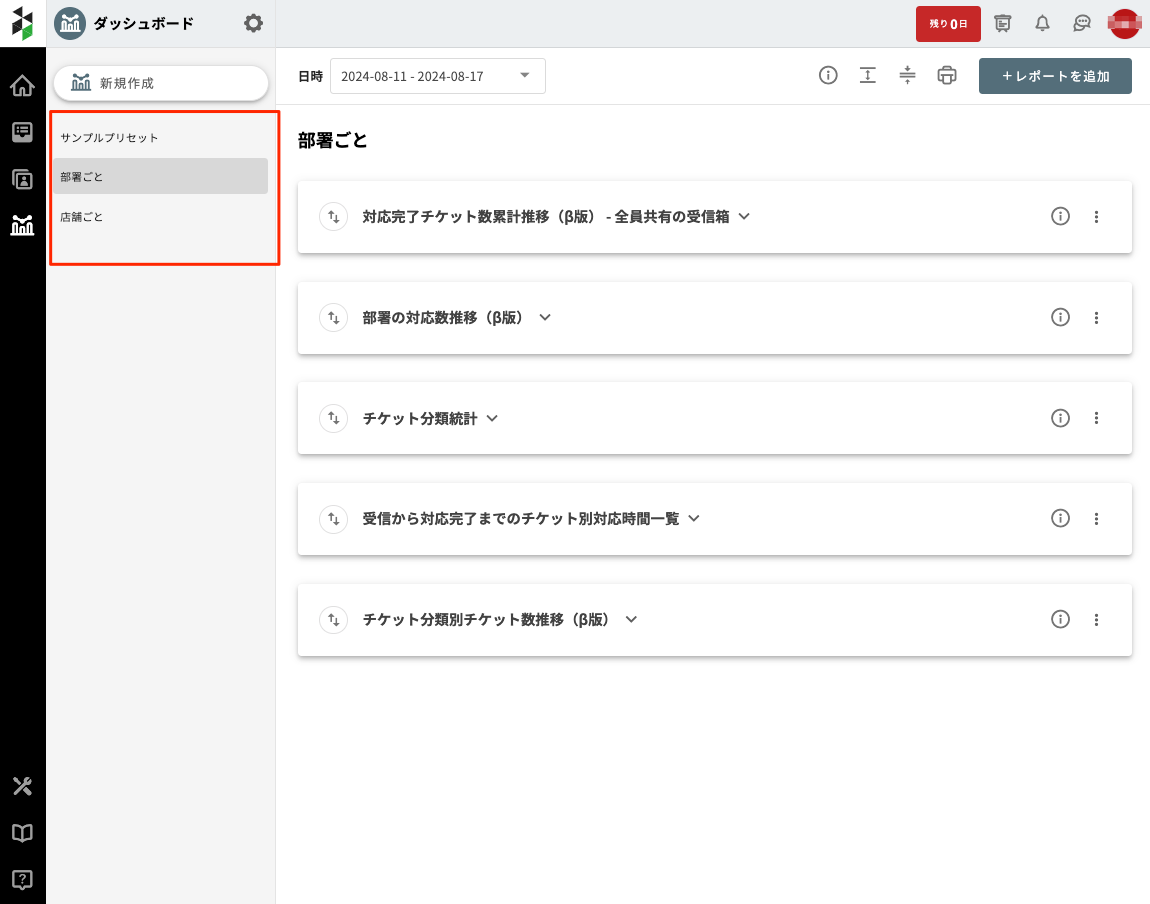Toggle swap arrows on 対応完了チケット数累計推移 card
The height and width of the screenshot is (904, 1150).
click(332, 216)
